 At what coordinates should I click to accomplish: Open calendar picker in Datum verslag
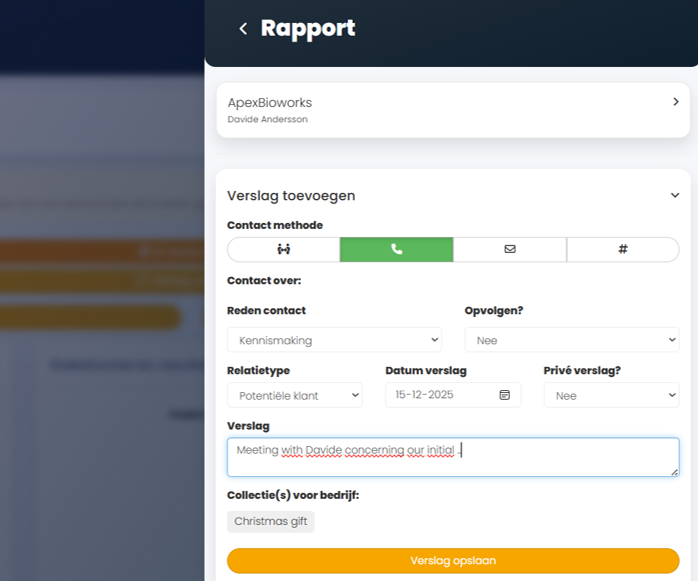coord(504,395)
